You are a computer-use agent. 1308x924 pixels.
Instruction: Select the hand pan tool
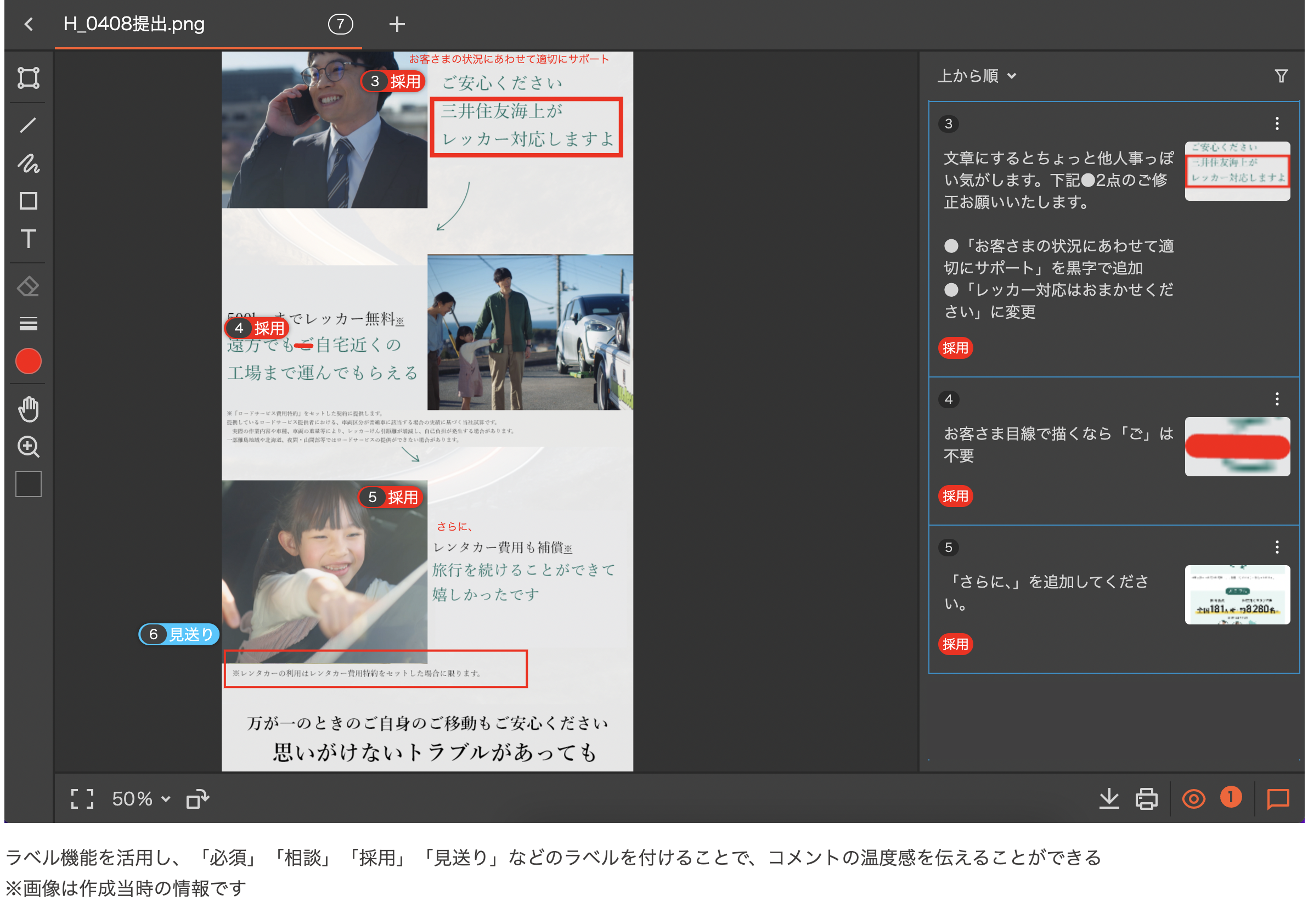pos(29,409)
